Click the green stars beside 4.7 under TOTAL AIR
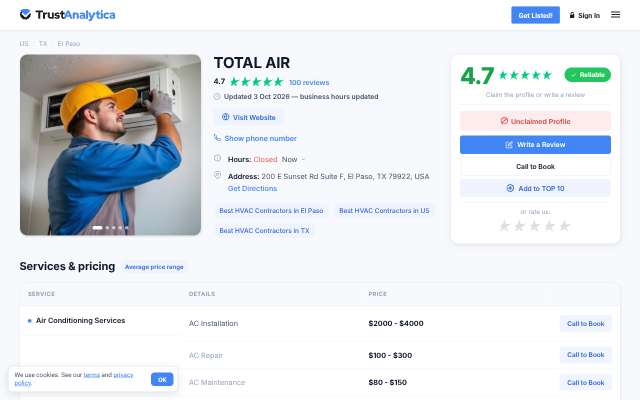The height and width of the screenshot is (400, 640). (256, 82)
